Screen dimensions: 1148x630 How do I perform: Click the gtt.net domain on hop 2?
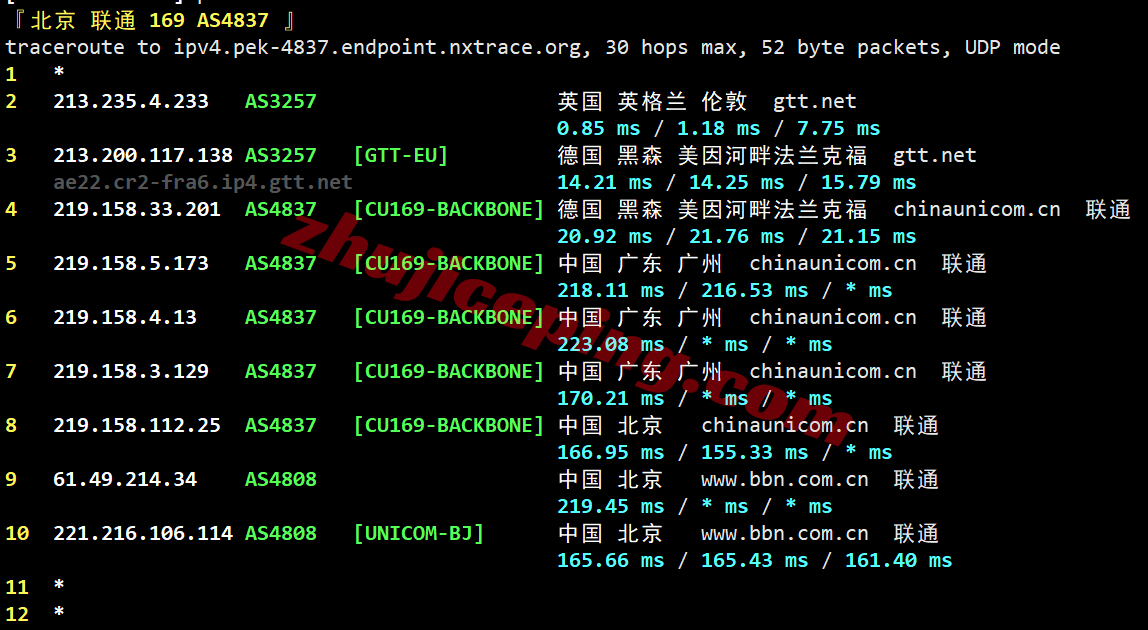coord(814,101)
